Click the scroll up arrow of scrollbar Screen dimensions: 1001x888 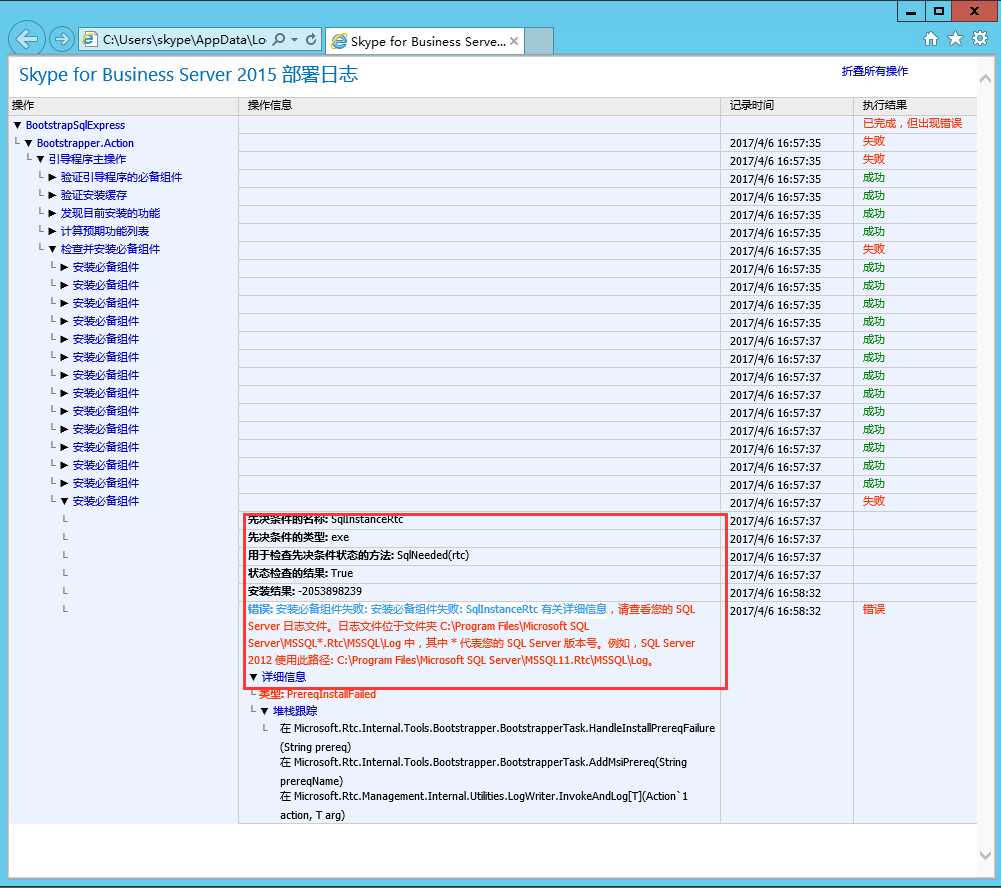(x=985, y=78)
